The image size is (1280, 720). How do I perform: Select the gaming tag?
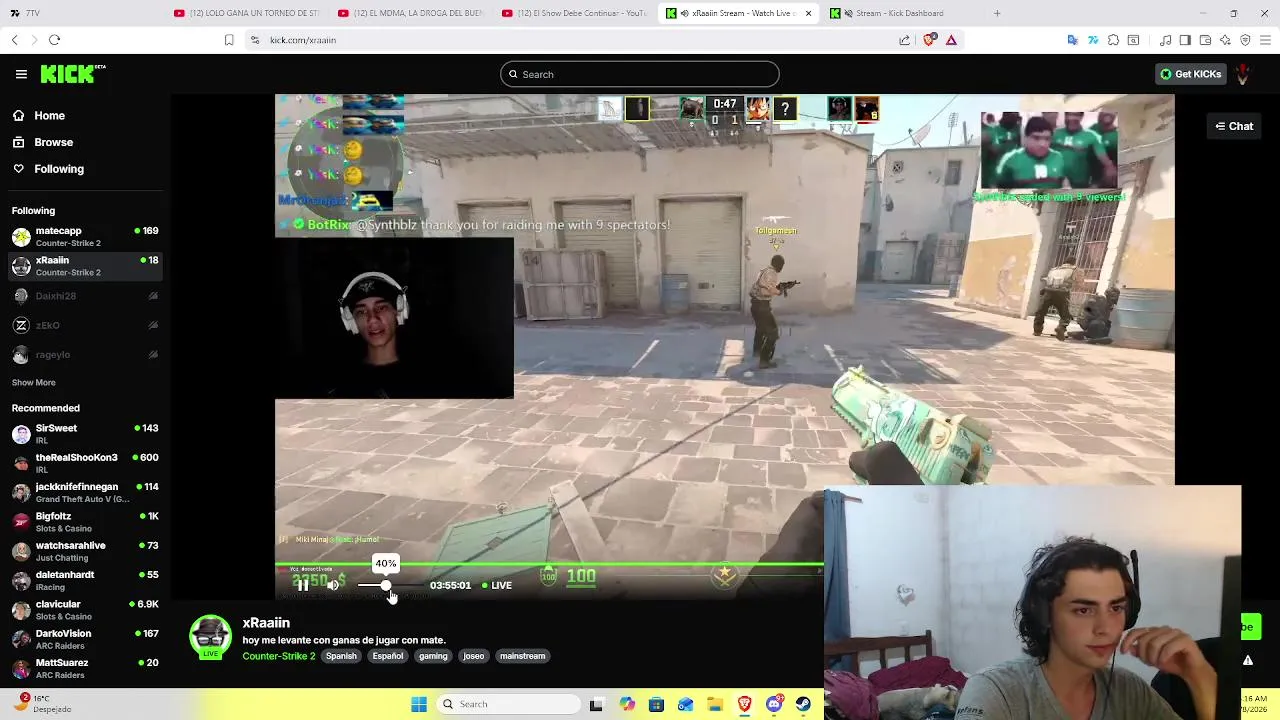[433, 657]
